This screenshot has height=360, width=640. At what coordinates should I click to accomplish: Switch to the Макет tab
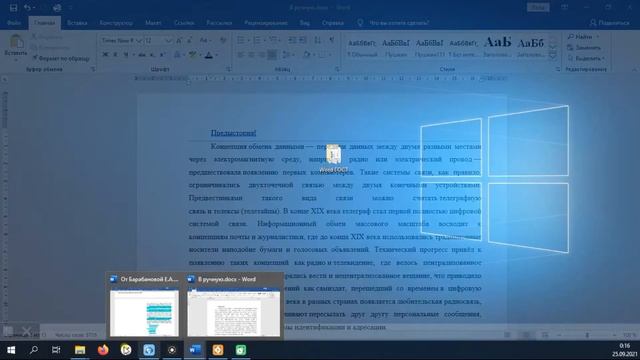click(x=153, y=23)
